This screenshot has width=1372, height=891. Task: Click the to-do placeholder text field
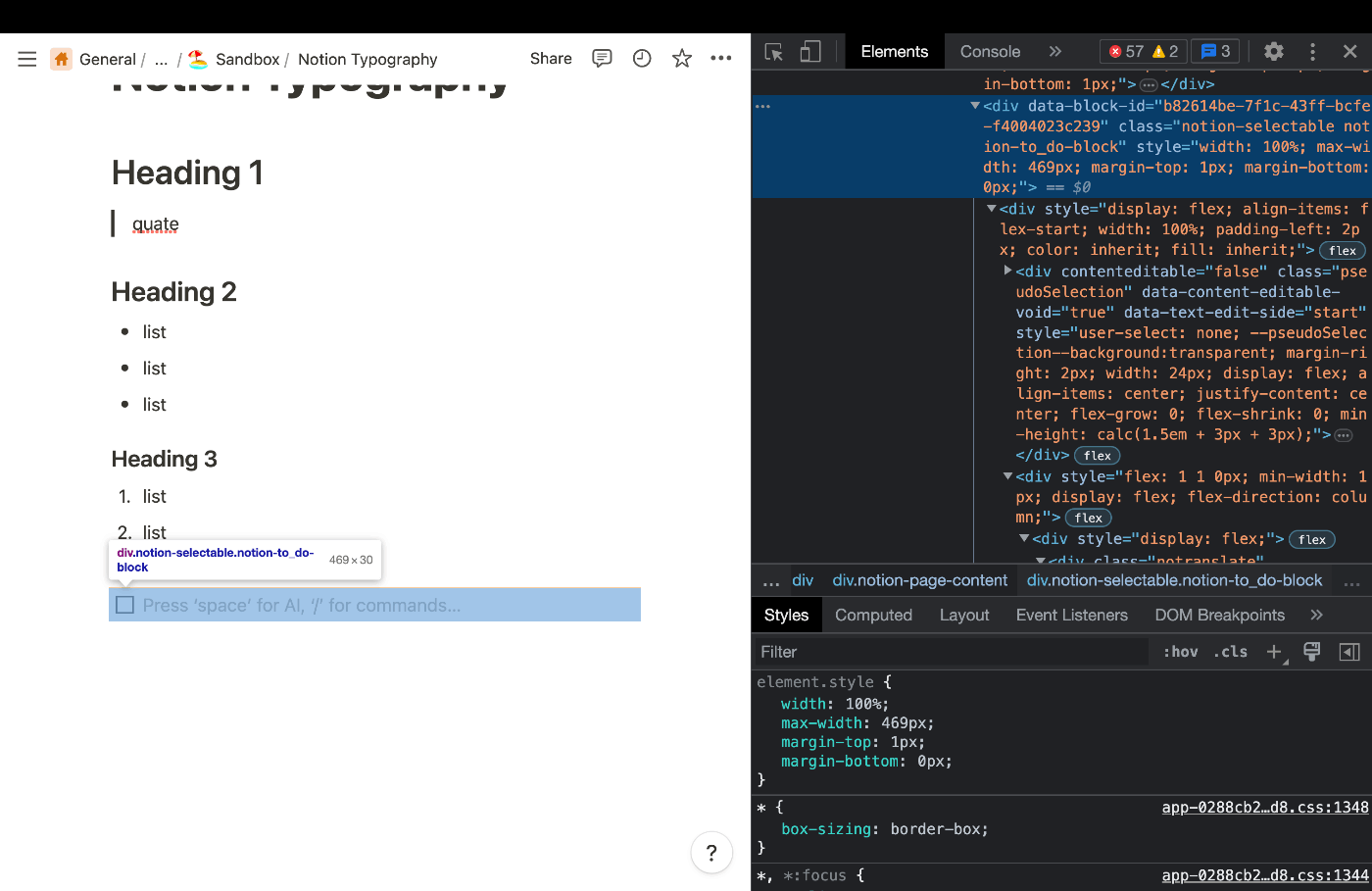pyautogui.click(x=302, y=606)
